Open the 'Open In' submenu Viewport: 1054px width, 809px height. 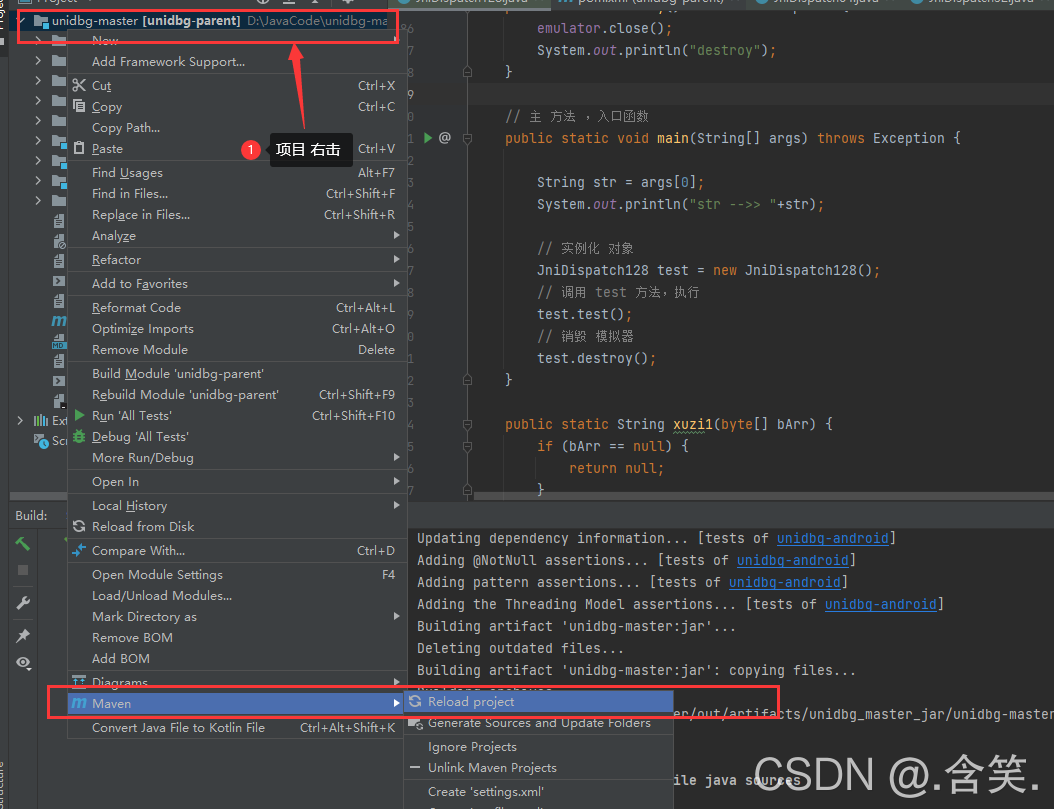click(238, 482)
